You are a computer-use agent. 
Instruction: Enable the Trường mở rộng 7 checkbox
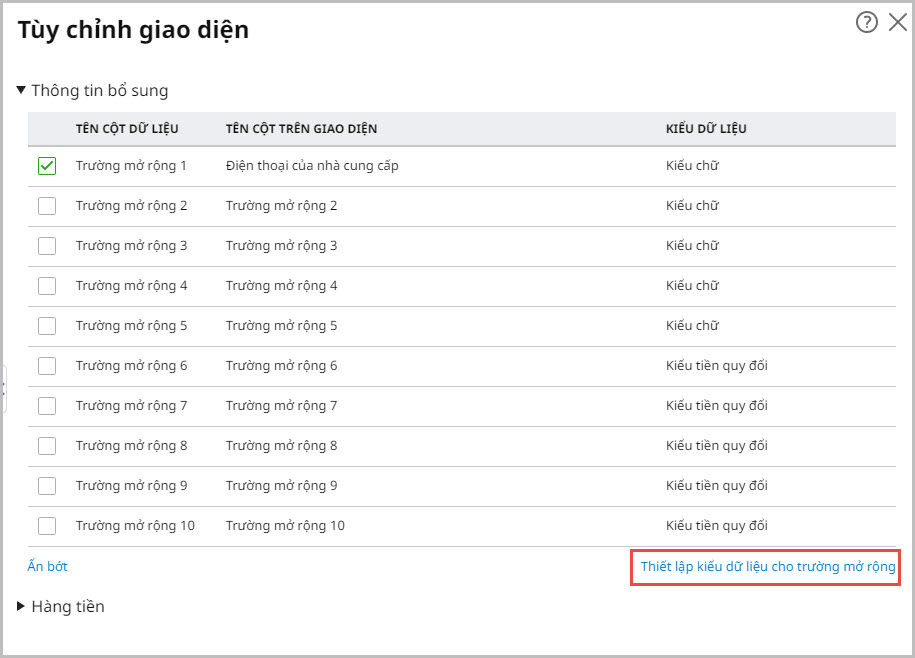[47, 406]
